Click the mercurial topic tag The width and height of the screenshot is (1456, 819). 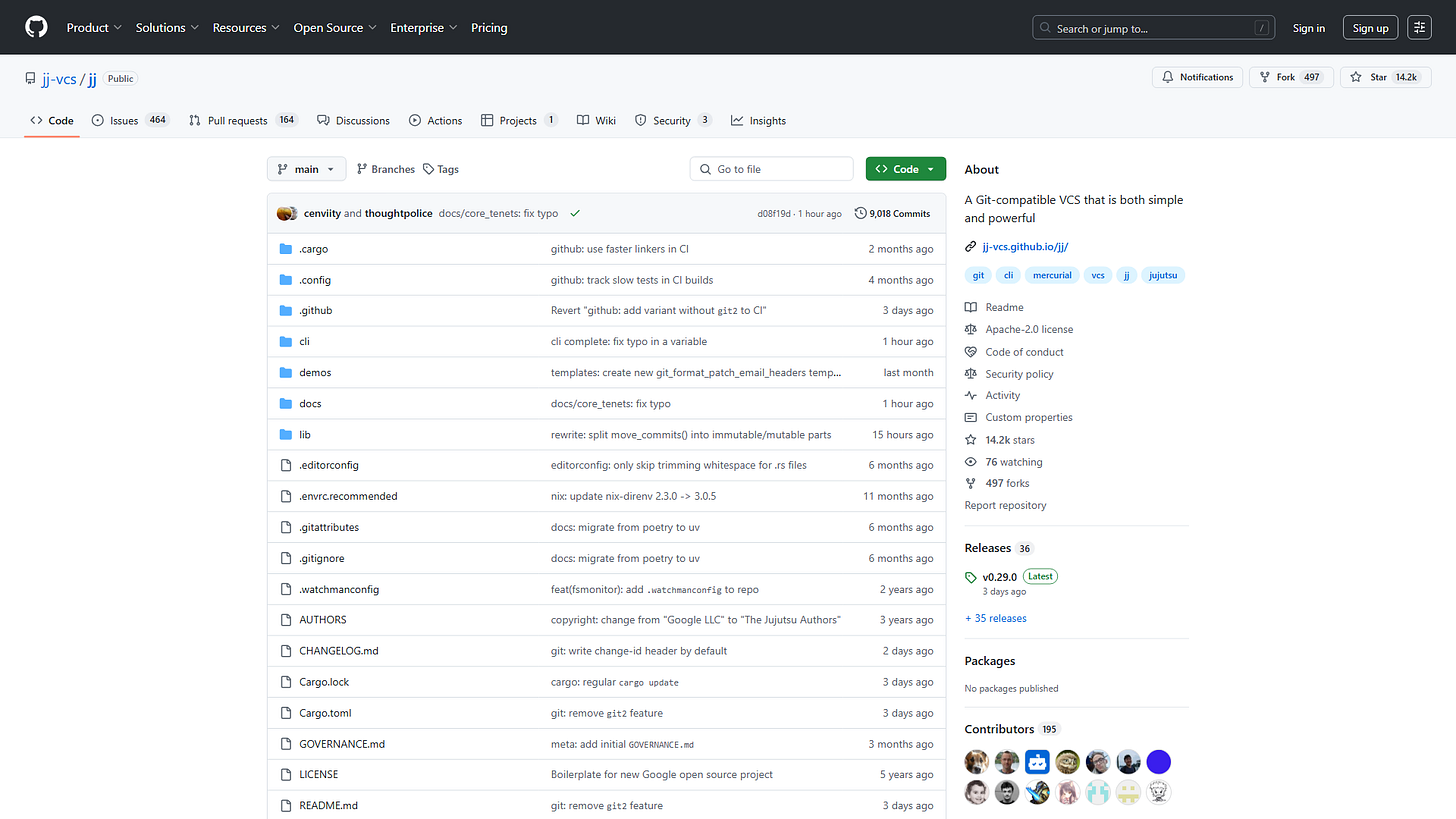tap(1052, 275)
